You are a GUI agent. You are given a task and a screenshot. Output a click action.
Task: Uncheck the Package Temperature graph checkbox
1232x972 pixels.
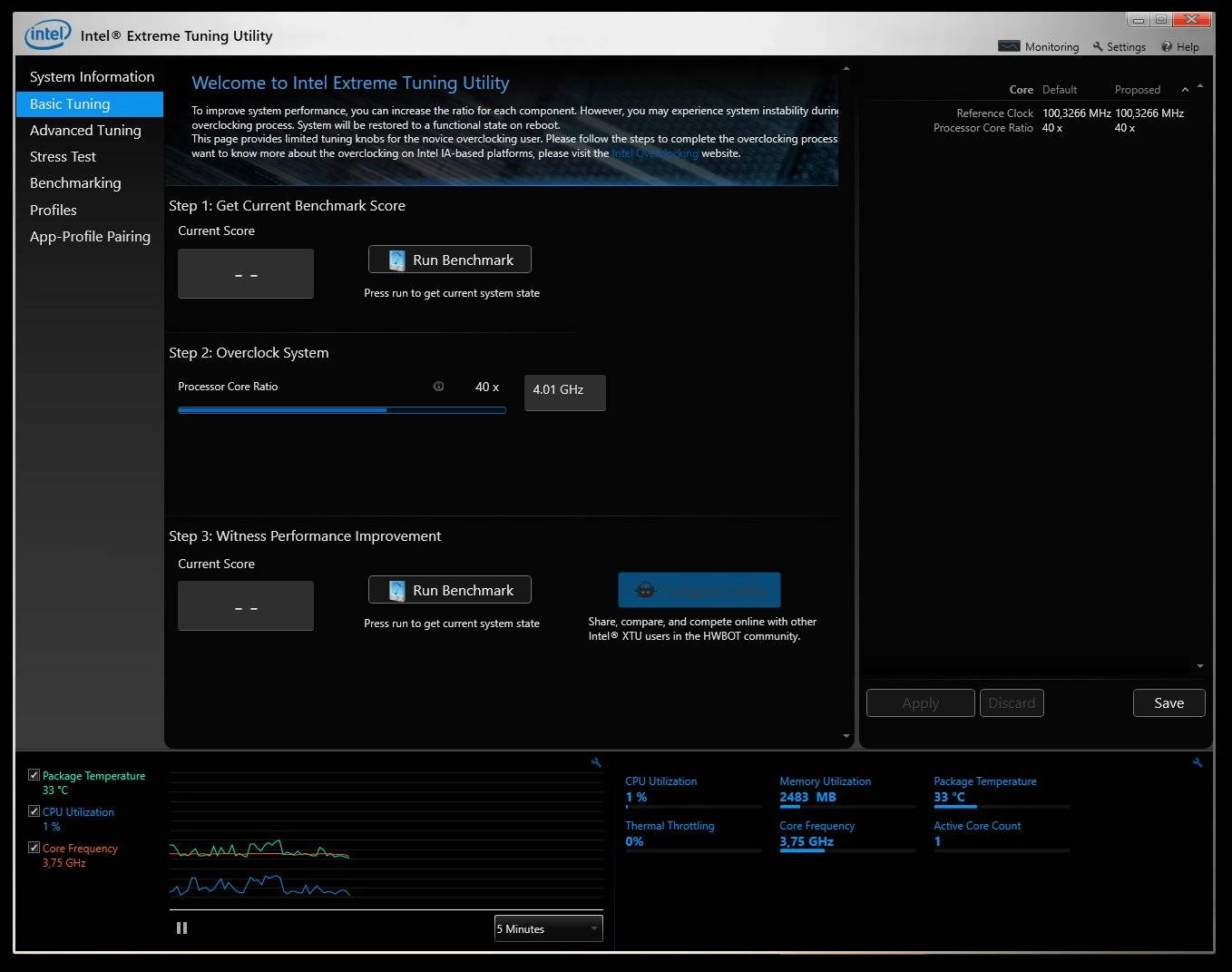34,774
